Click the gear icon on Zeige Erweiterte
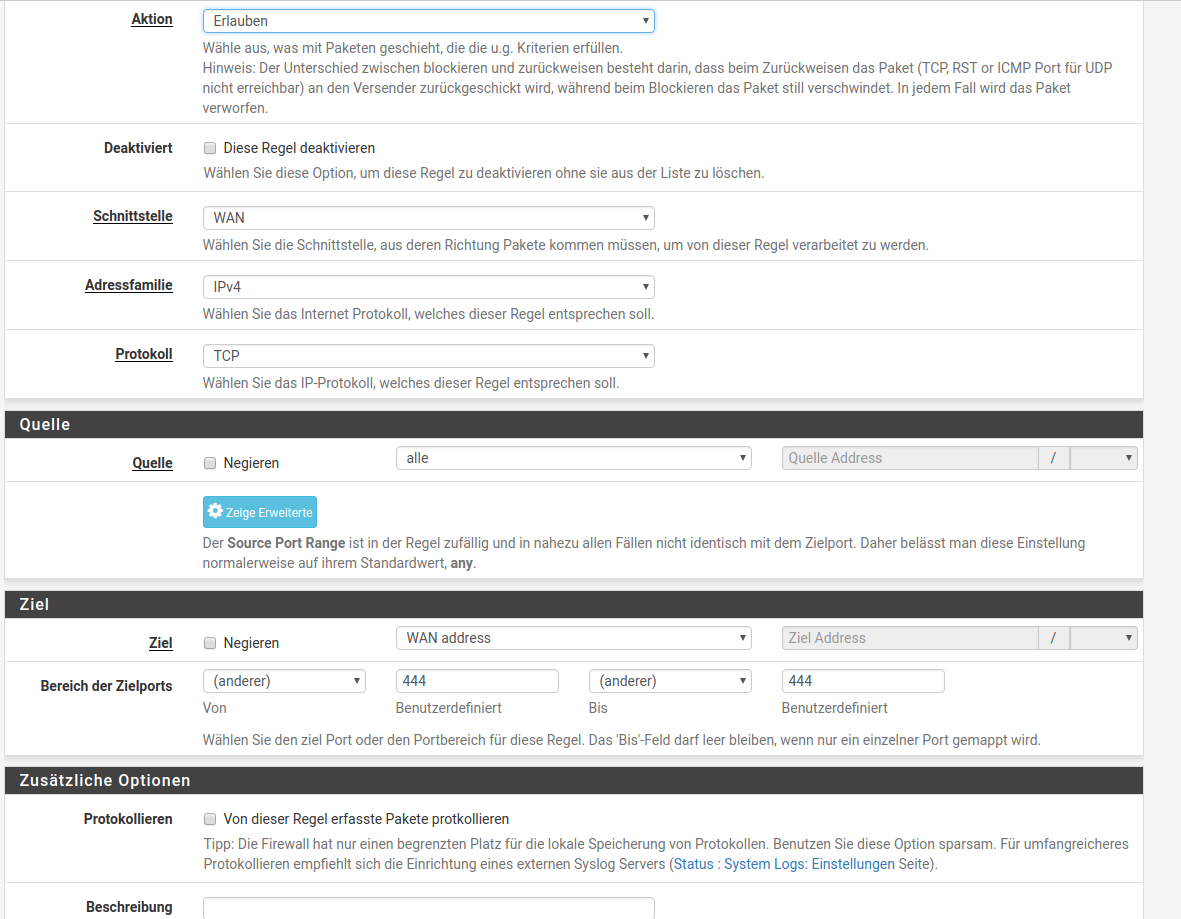 [215, 511]
